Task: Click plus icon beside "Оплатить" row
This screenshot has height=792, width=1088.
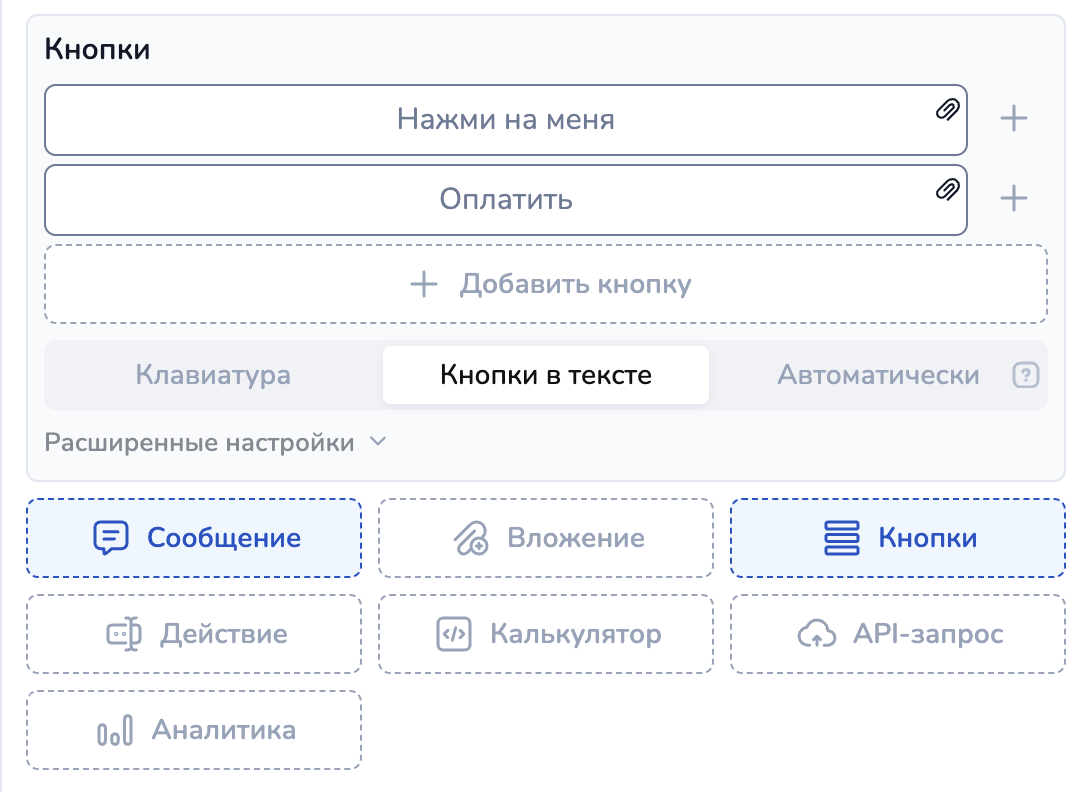Action: tap(1014, 199)
